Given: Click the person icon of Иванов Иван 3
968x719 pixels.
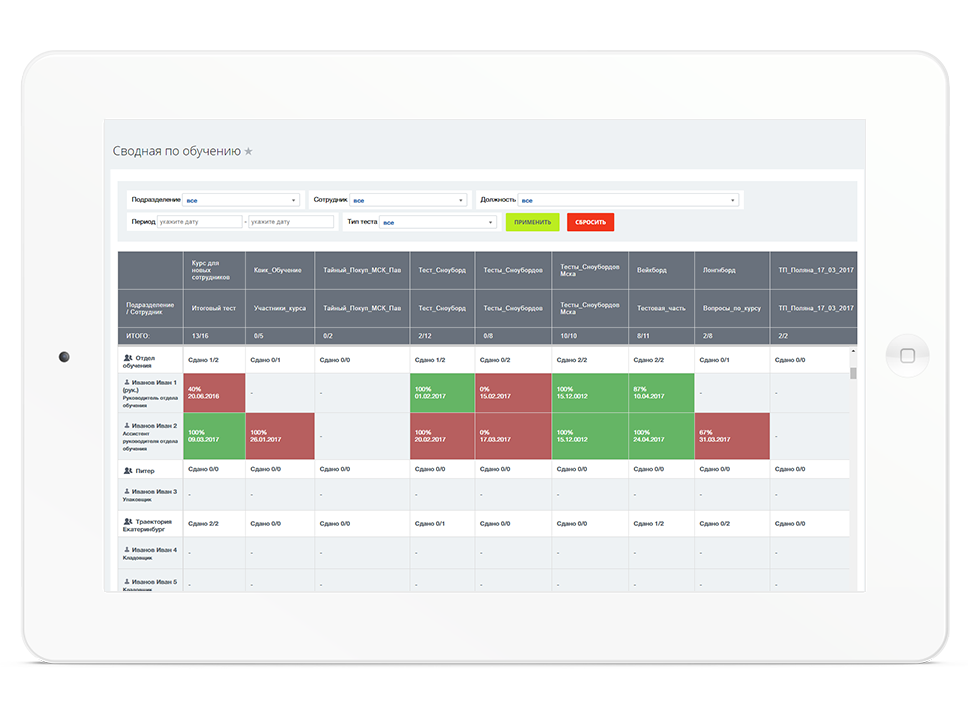Looking at the screenshot, I should pyautogui.click(x=127, y=491).
